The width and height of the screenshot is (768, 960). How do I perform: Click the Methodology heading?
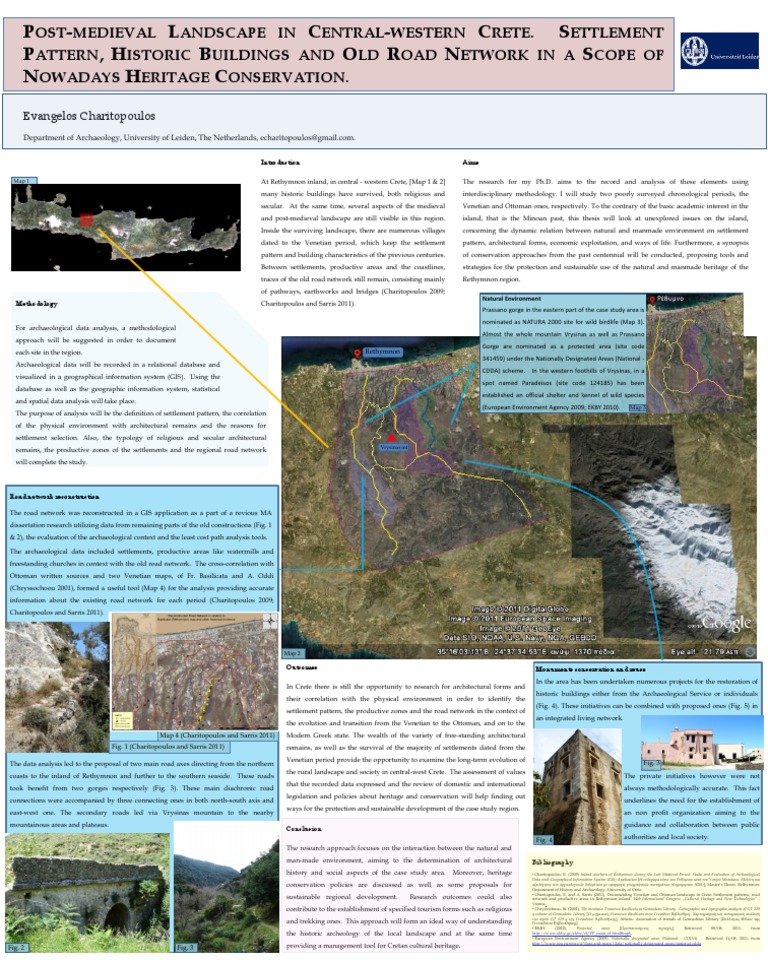coord(36,304)
